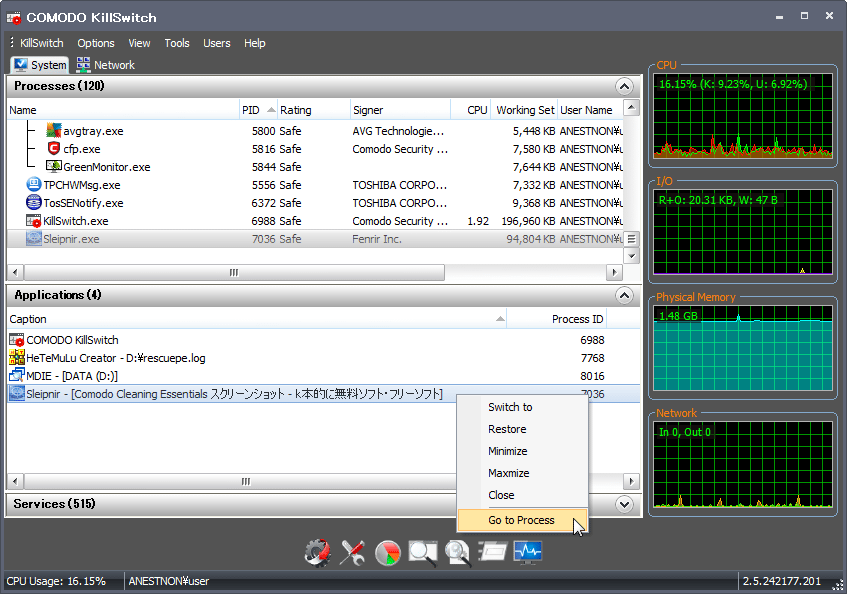Viewport: 847px width, 594px height.
Task: Select Restore in the context menu
Action: coord(522,429)
